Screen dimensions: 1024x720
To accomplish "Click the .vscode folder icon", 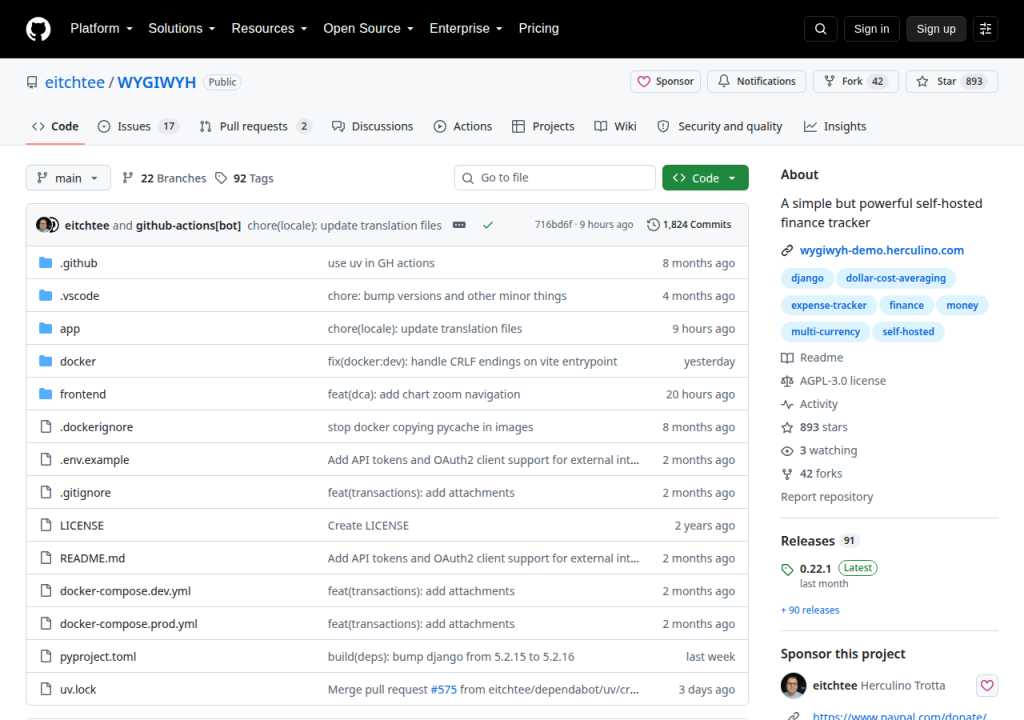I will tap(45, 295).
